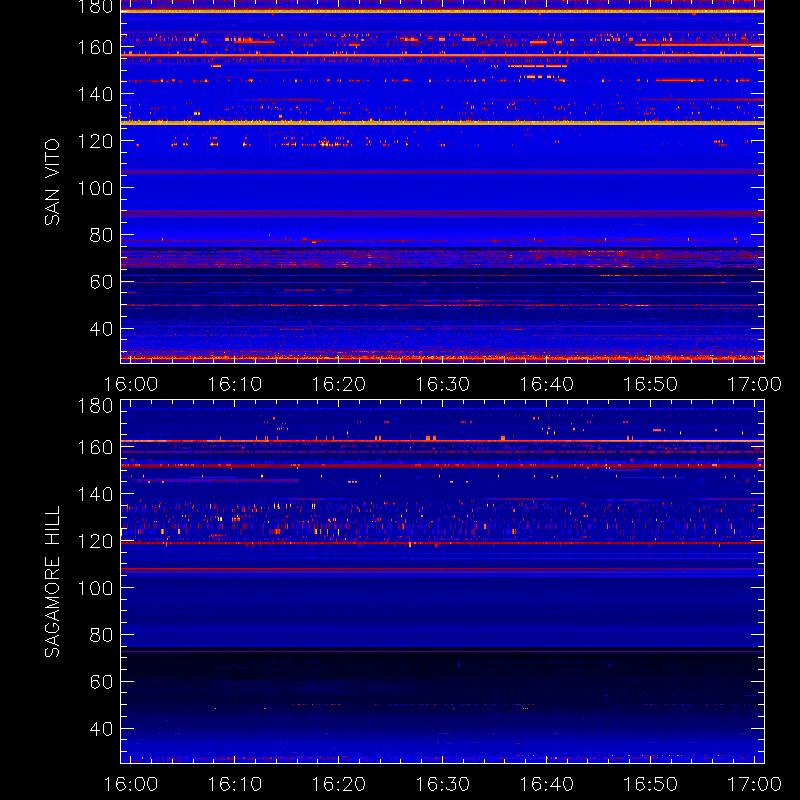Click the SAN VITO vertical axis title
Image resolution: width=800 pixels, height=800 pixels.
point(52,182)
